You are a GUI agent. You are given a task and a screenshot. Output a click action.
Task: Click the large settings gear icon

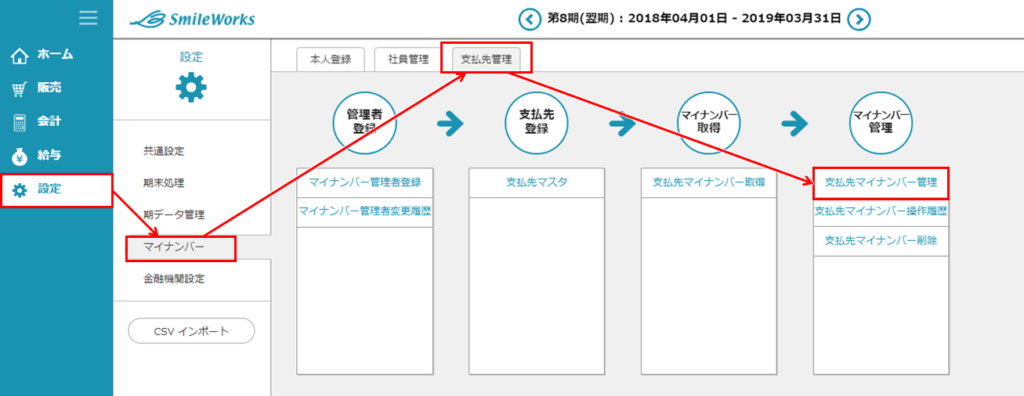pos(191,88)
